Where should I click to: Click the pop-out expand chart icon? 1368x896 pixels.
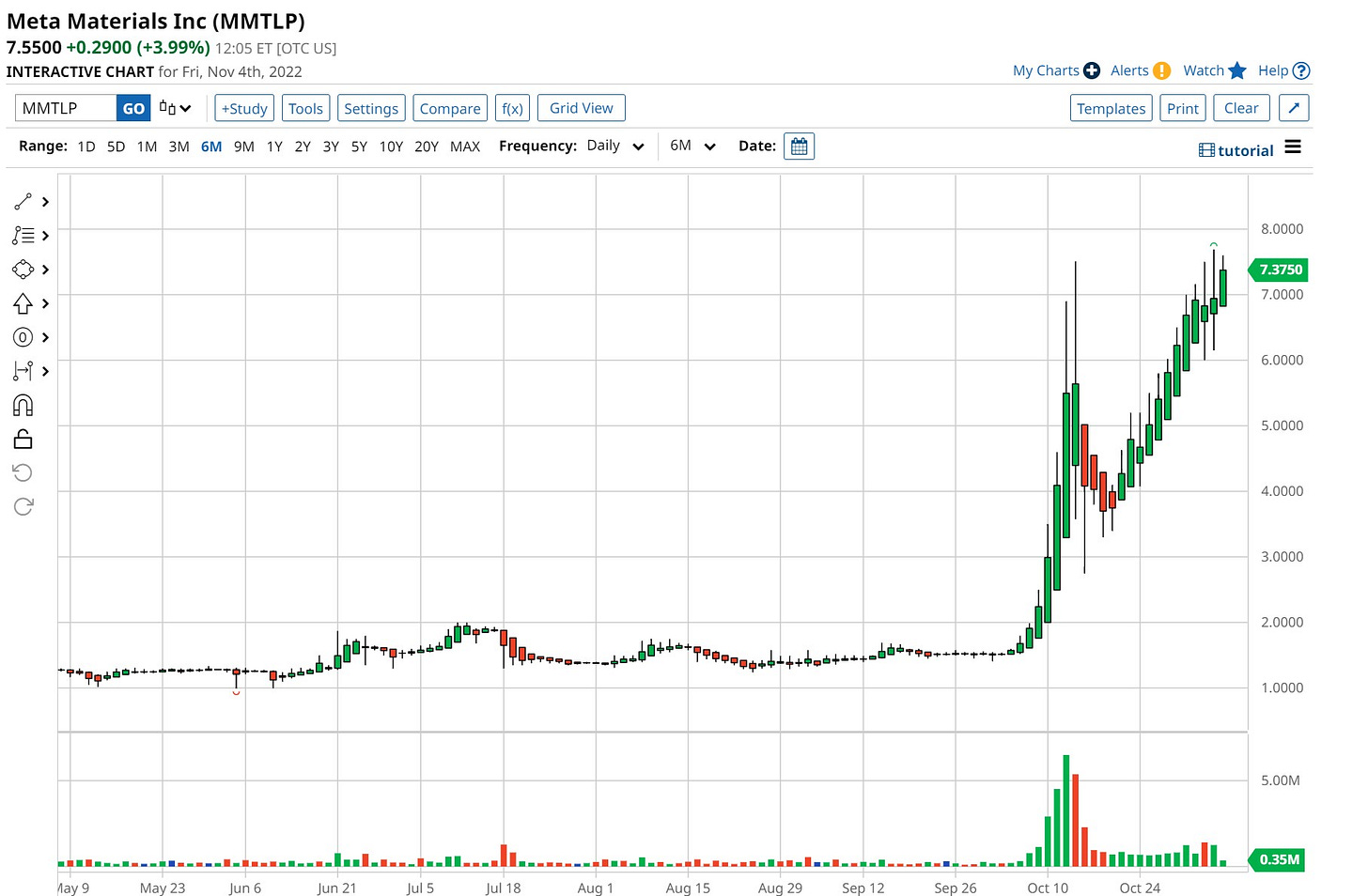[1294, 108]
